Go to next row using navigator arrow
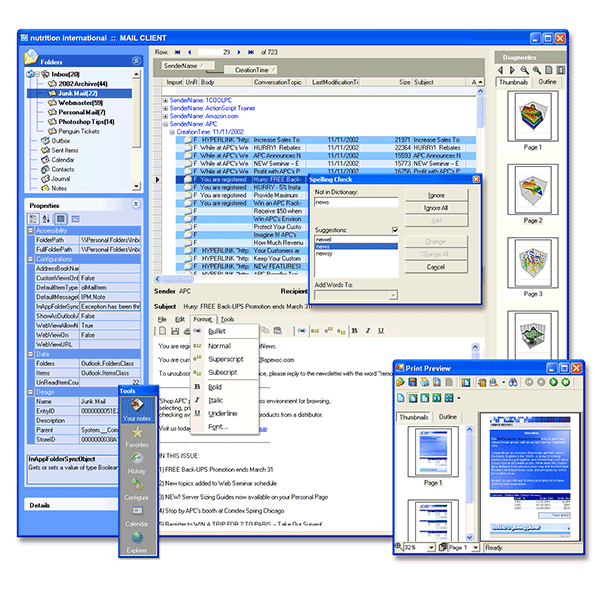Viewport: 600px width, 600px height. (x=239, y=52)
